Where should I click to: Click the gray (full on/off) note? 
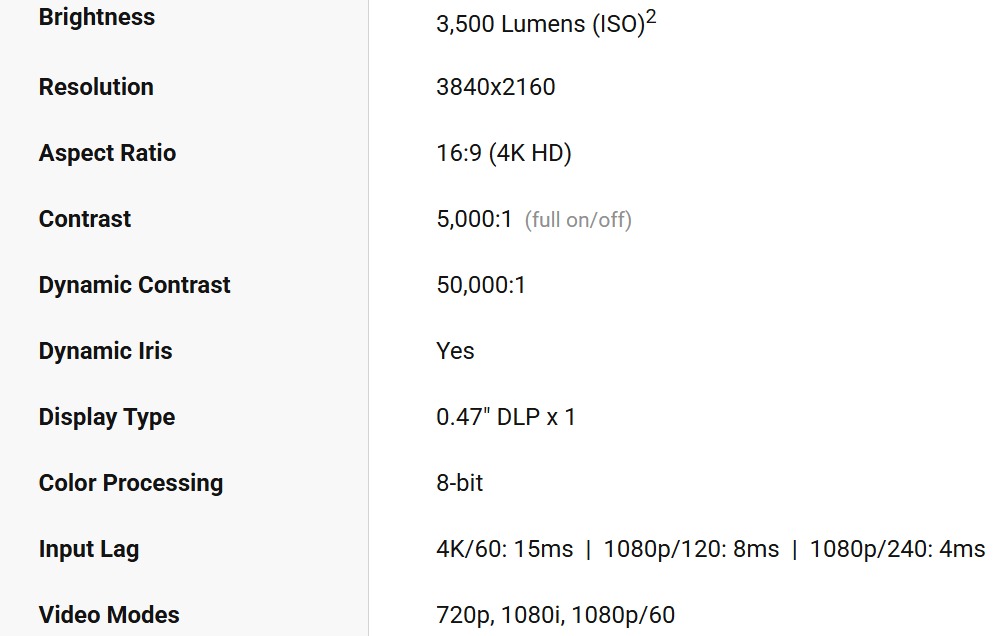(578, 220)
